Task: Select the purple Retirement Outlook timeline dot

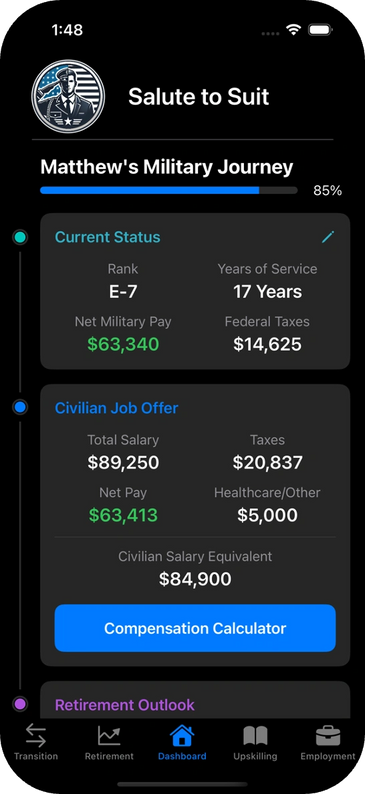Action: (x=20, y=704)
